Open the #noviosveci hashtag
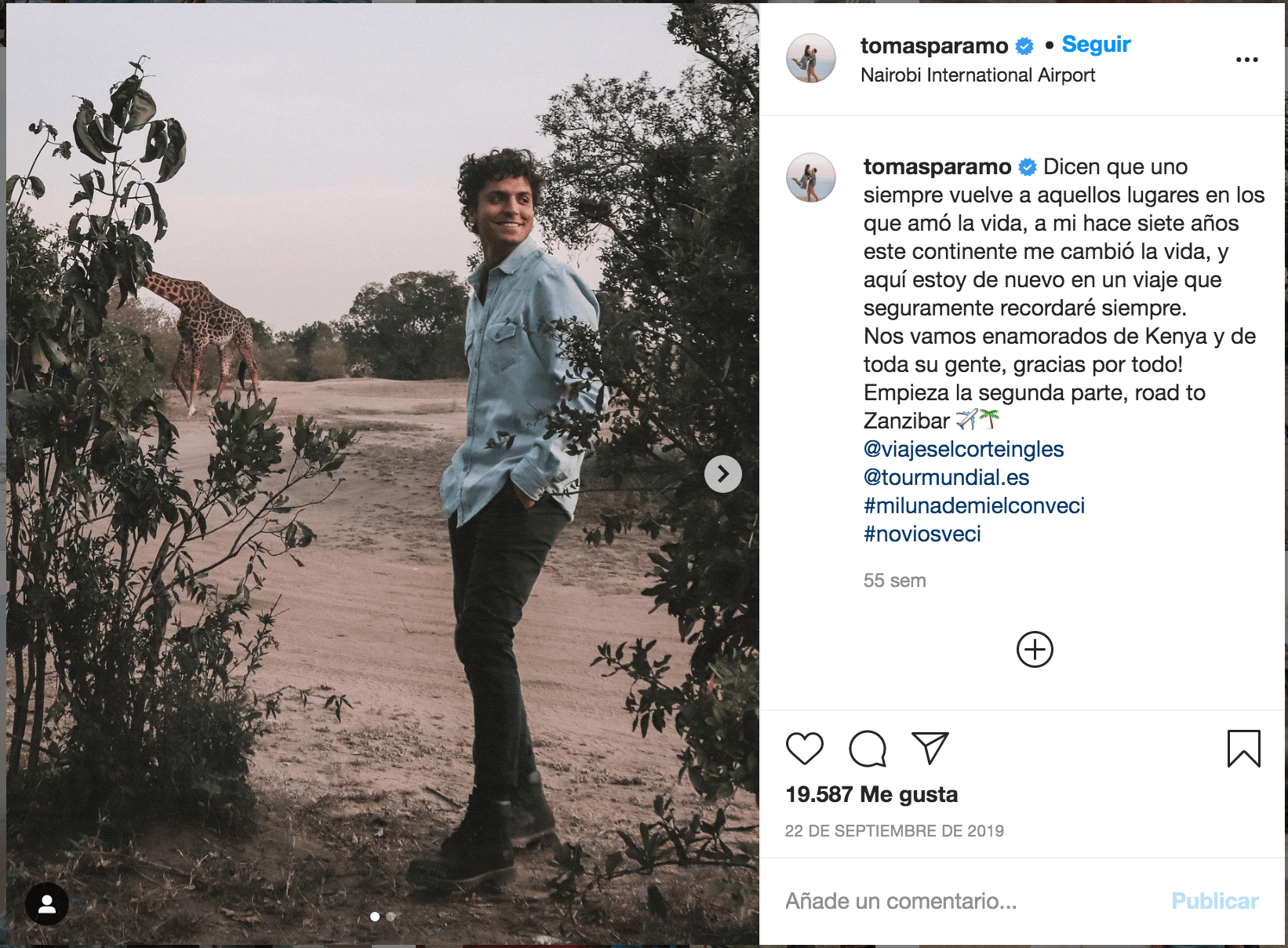Image resolution: width=1288 pixels, height=948 pixels. pyautogui.click(x=922, y=534)
